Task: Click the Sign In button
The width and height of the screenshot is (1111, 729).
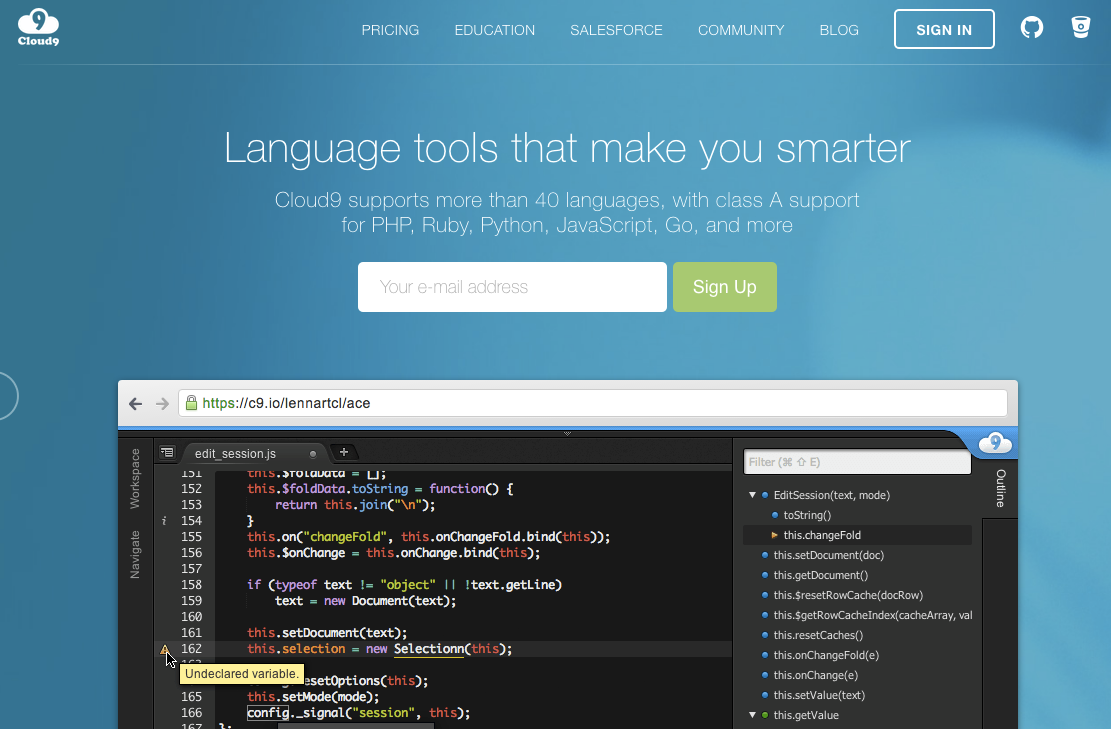Action: (944, 30)
